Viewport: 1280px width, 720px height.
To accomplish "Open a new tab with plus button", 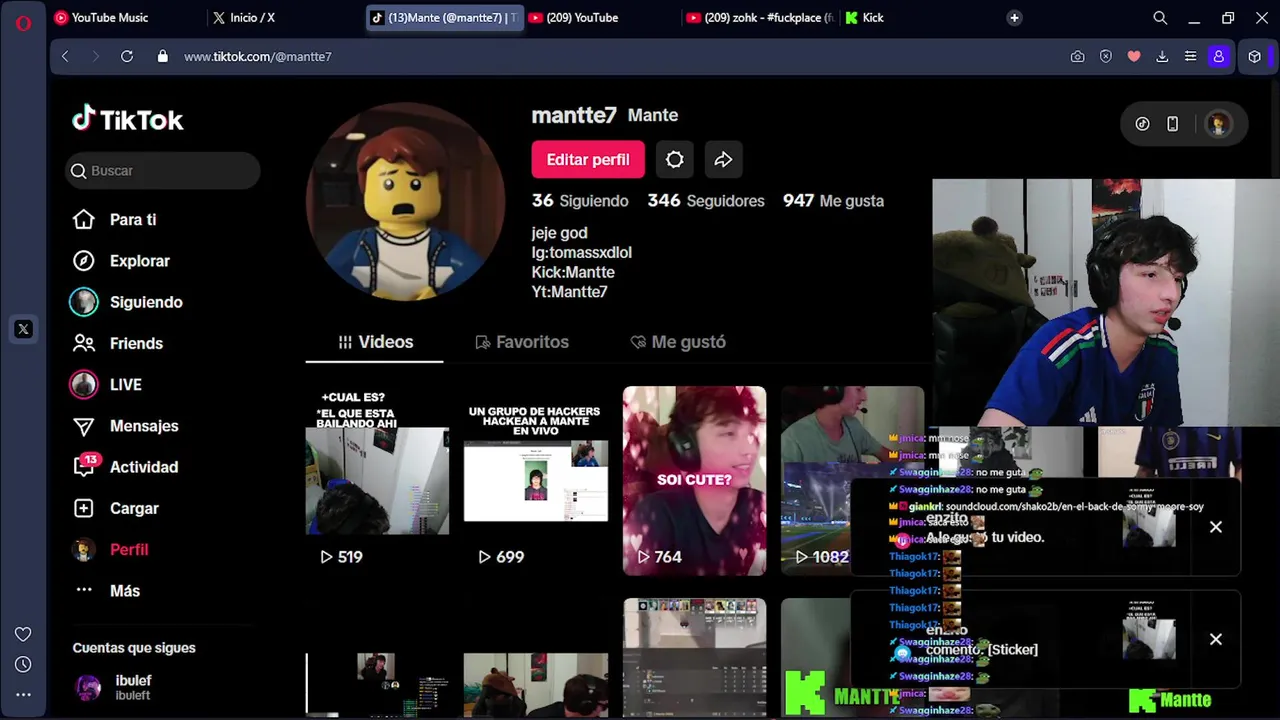I will pos(1014,18).
